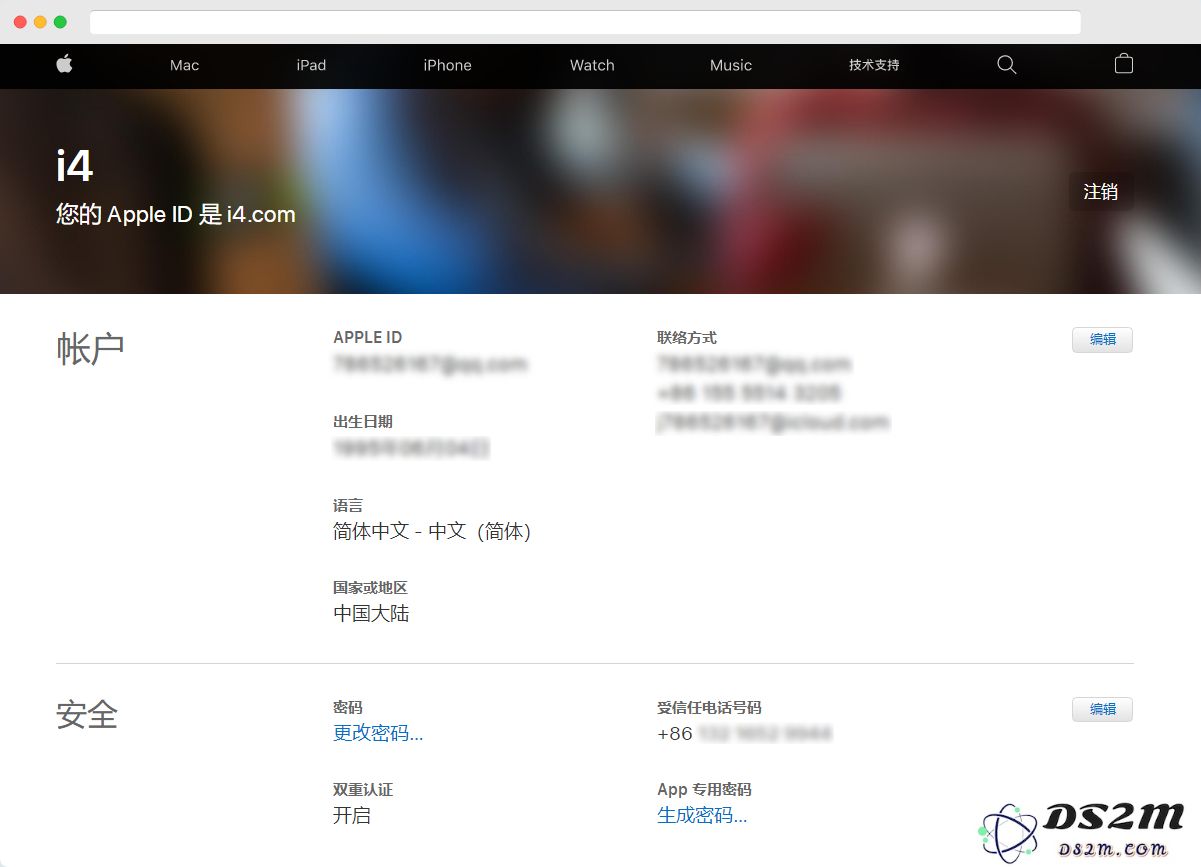Click the 出生日期 label
This screenshot has height=867, width=1201.
click(x=363, y=421)
